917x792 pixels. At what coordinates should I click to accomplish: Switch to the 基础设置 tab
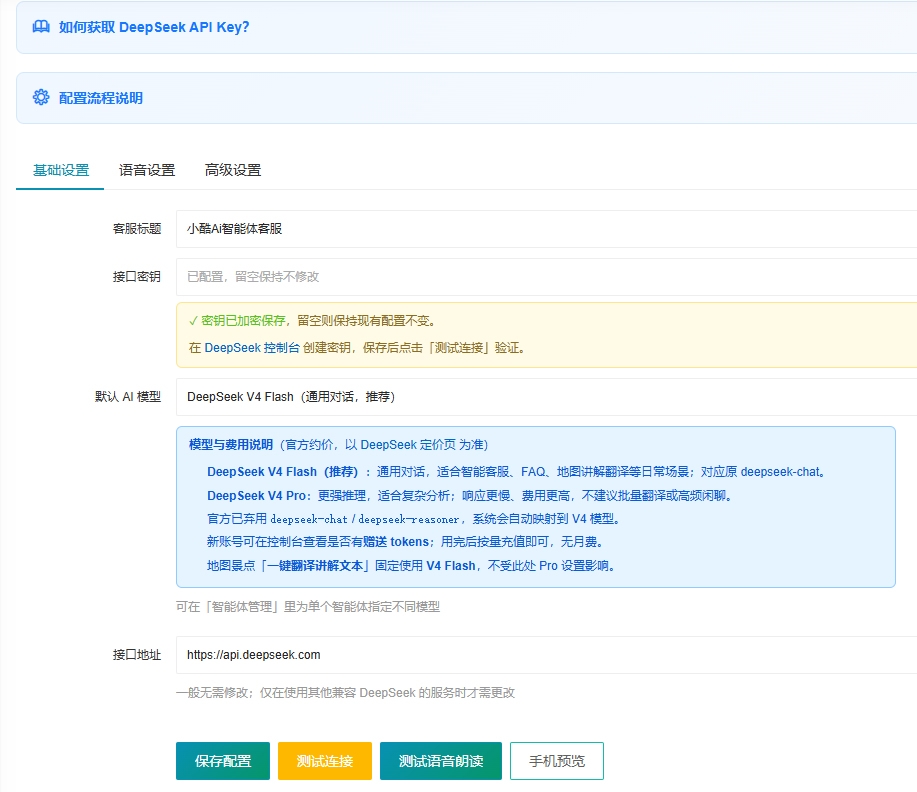[61, 170]
